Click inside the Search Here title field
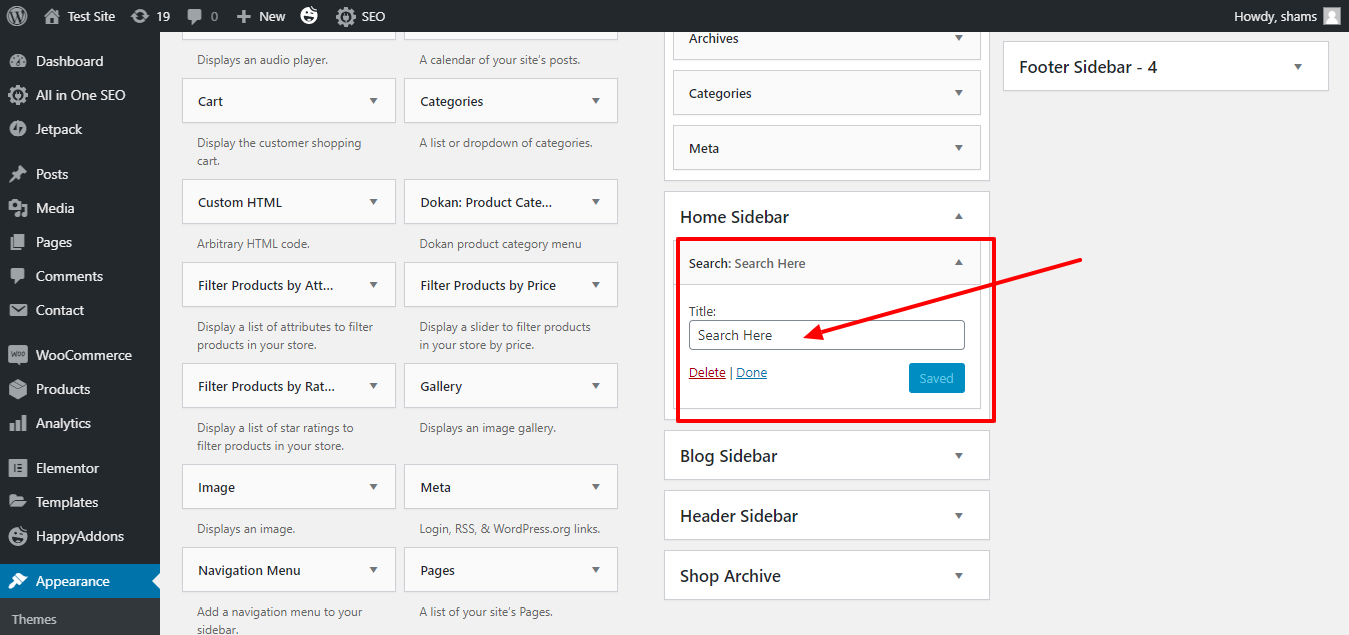1349x635 pixels. 826,335
